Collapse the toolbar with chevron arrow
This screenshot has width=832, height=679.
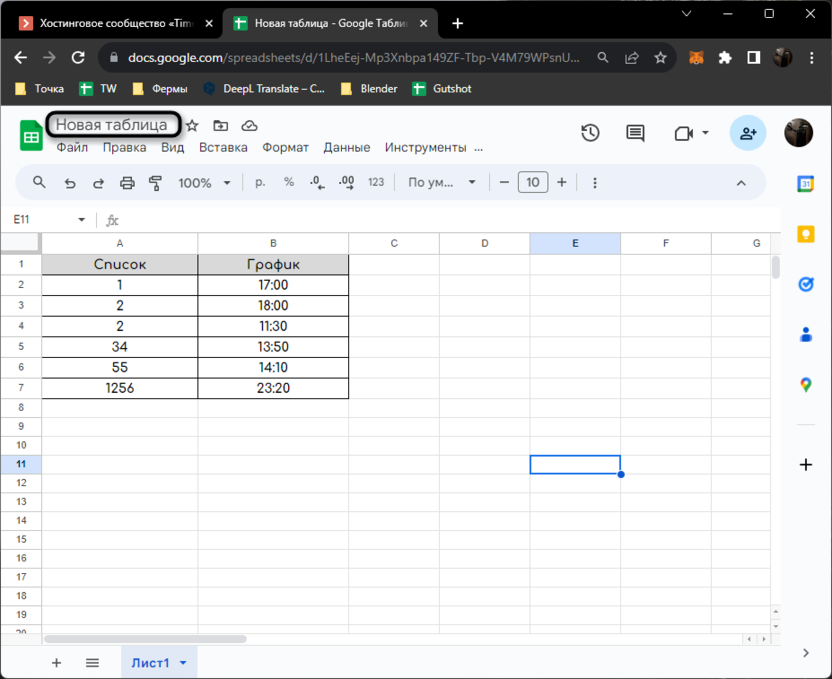(741, 183)
